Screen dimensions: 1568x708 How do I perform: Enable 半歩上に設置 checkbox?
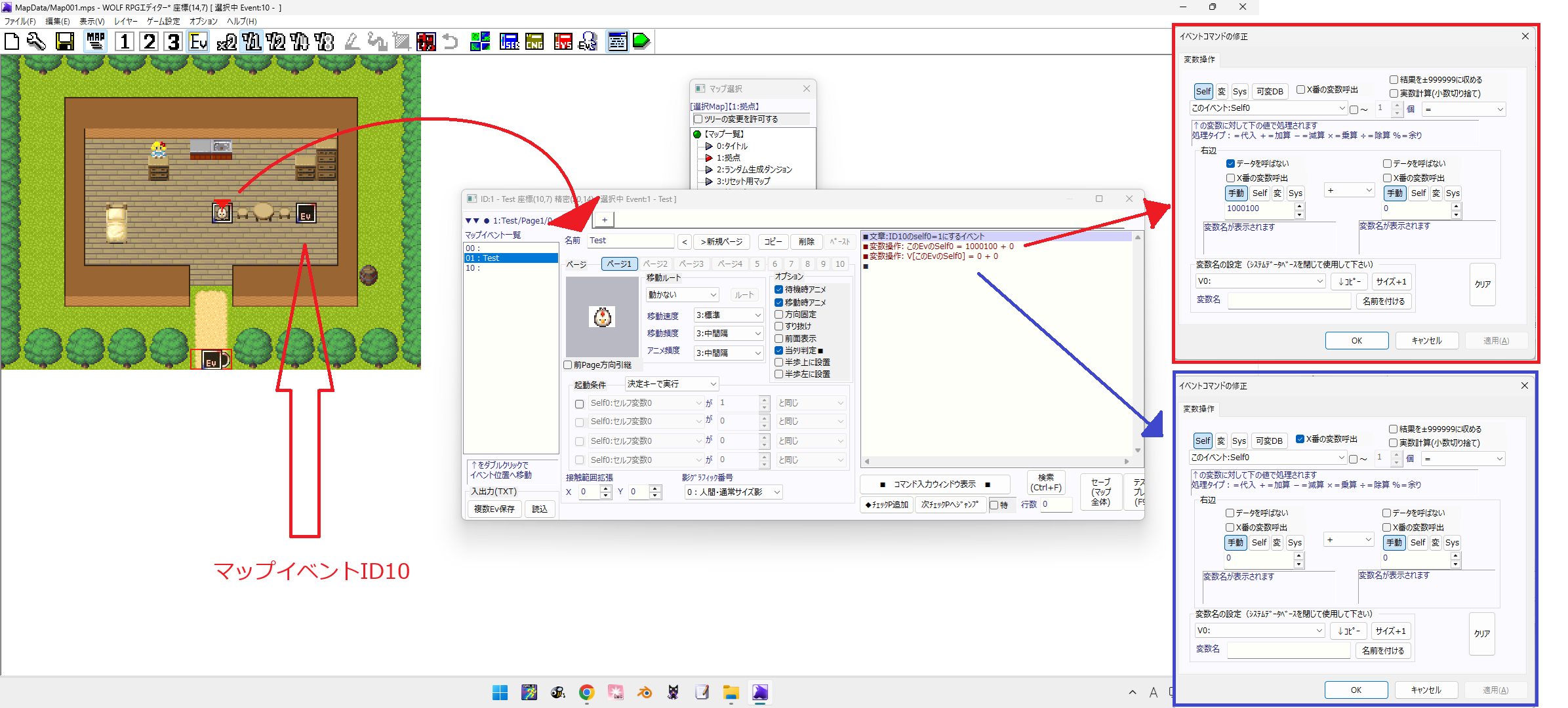coord(779,363)
